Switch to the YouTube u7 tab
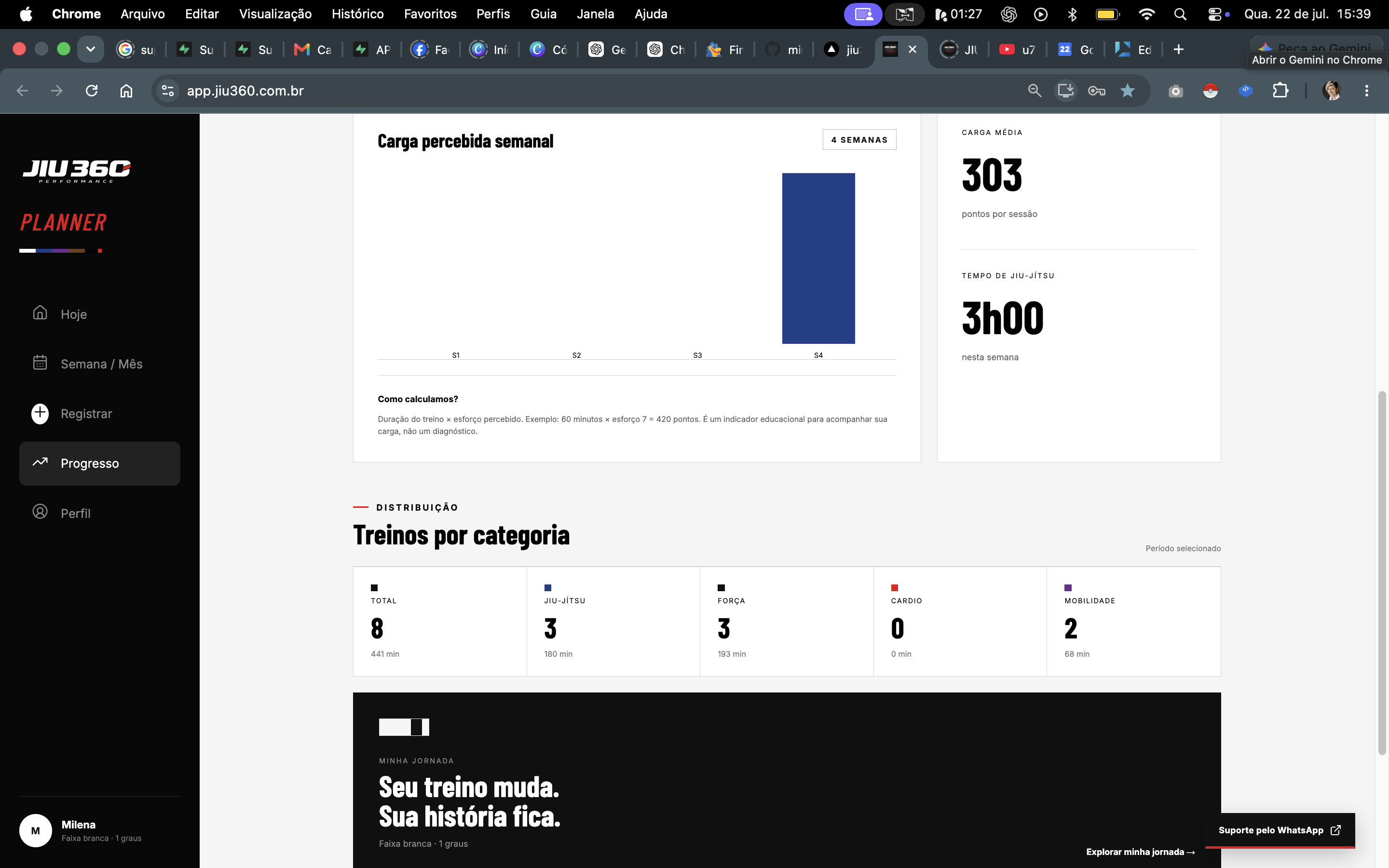This screenshot has width=1389, height=868. point(1017,49)
